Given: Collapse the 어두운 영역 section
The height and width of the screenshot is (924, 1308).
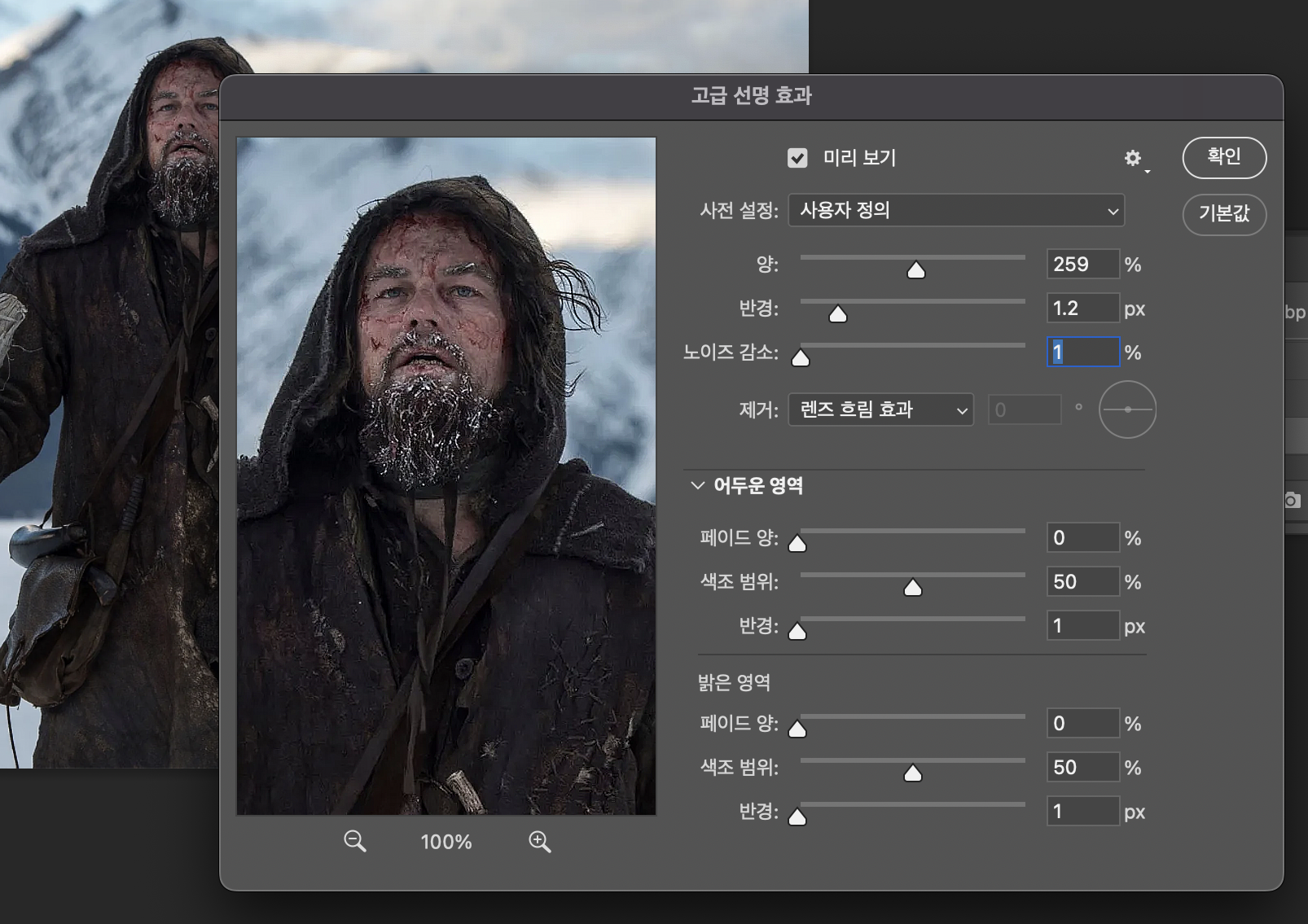Looking at the screenshot, I should pos(697,485).
